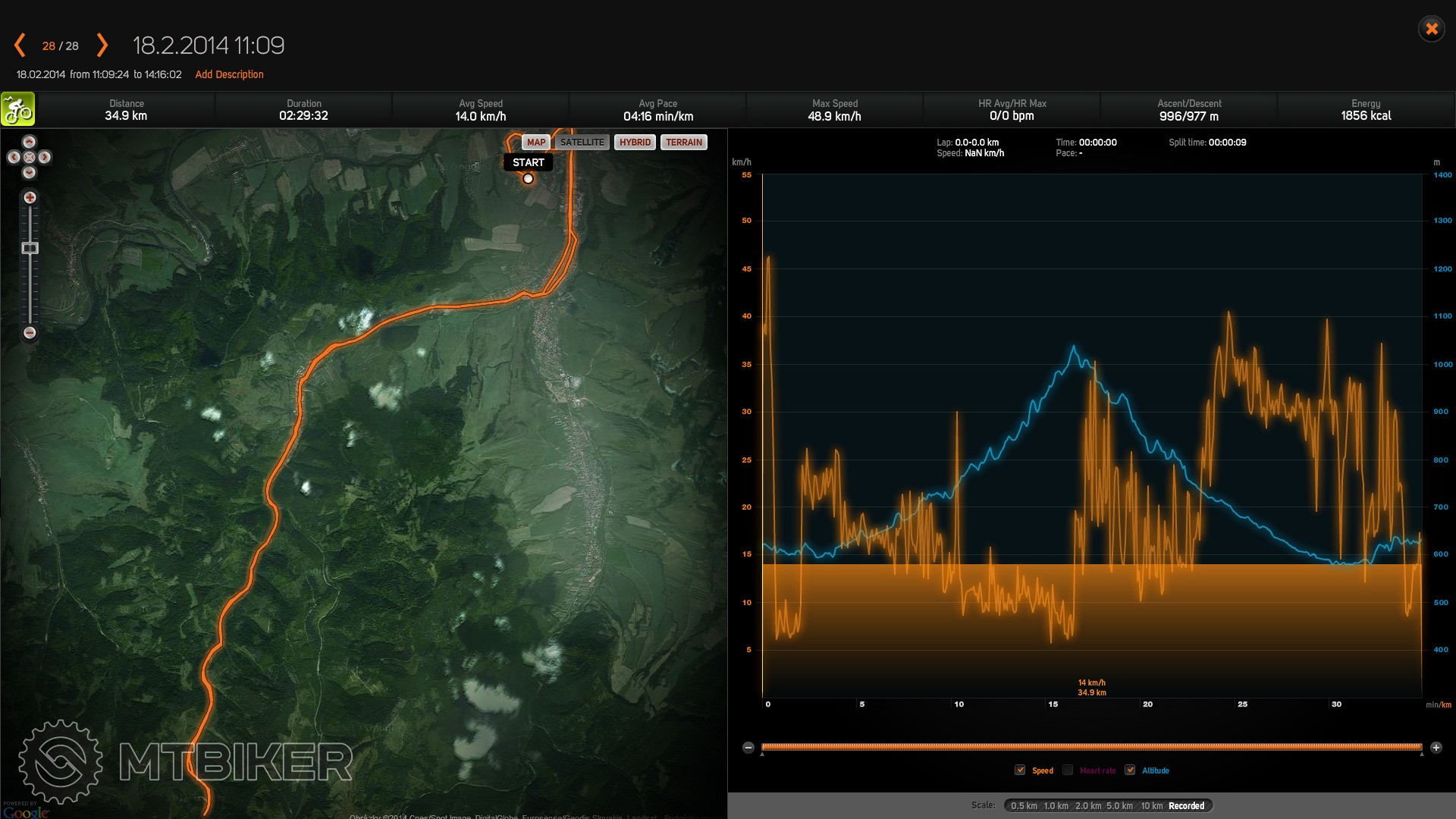Image resolution: width=1456 pixels, height=819 pixels.
Task: Open the Add Description link
Action: [x=229, y=74]
